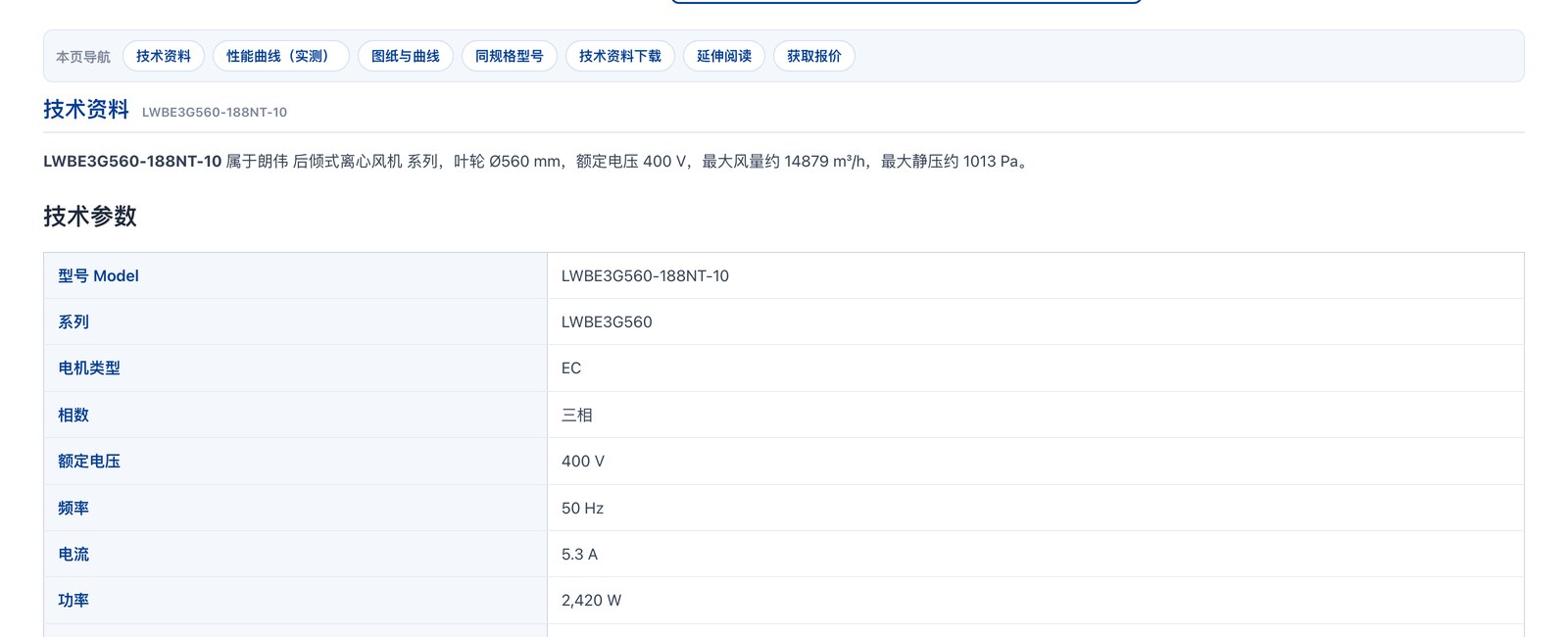Select series value LWBE3G560
The height and width of the screenshot is (637, 1568).
607,321
